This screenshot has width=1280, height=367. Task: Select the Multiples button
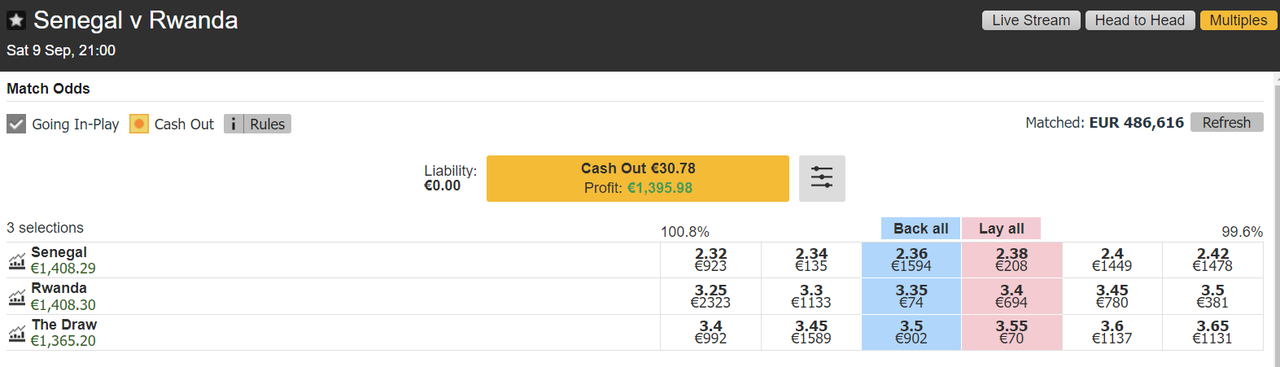(1237, 20)
